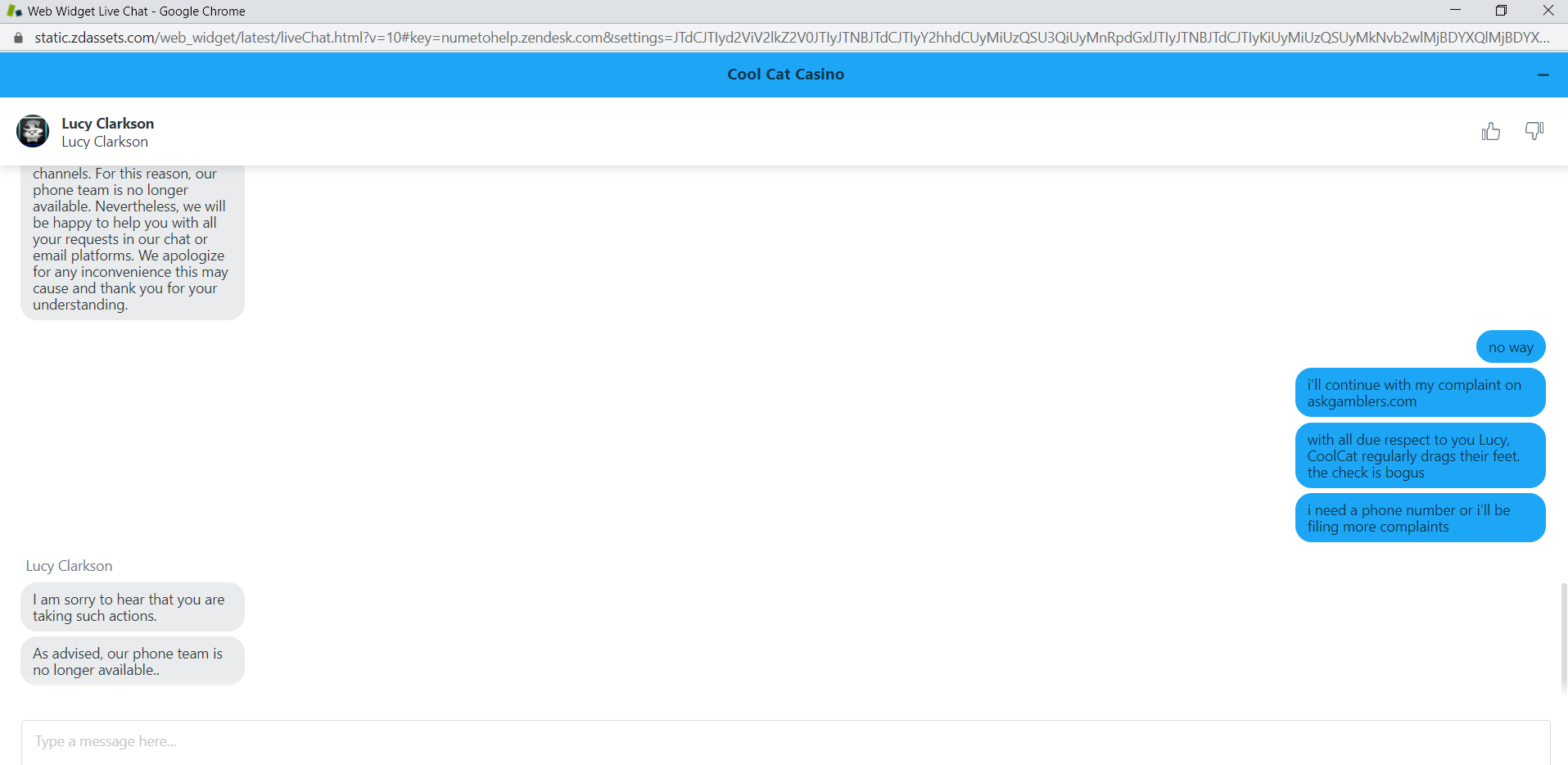Focus the 'Type a message here...' field
Image resolution: width=1568 pixels, height=765 pixels.
pos(785,742)
